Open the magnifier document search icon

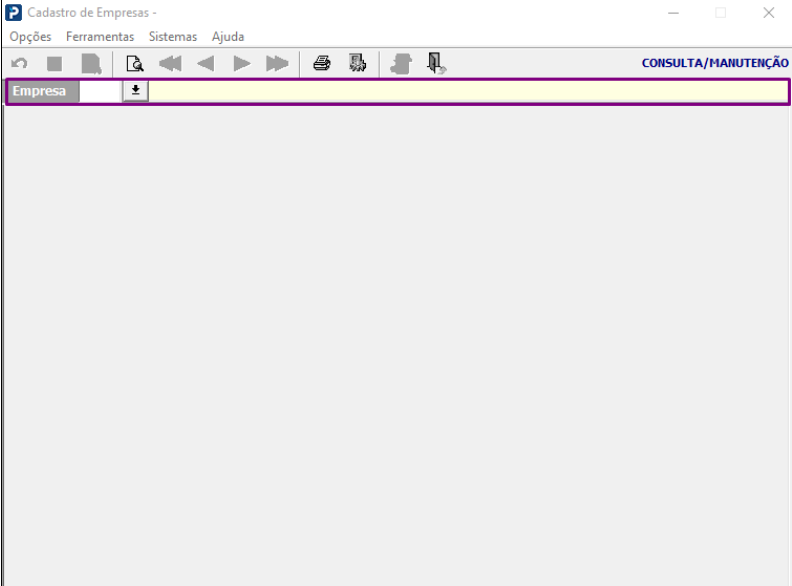pos(135,64)
